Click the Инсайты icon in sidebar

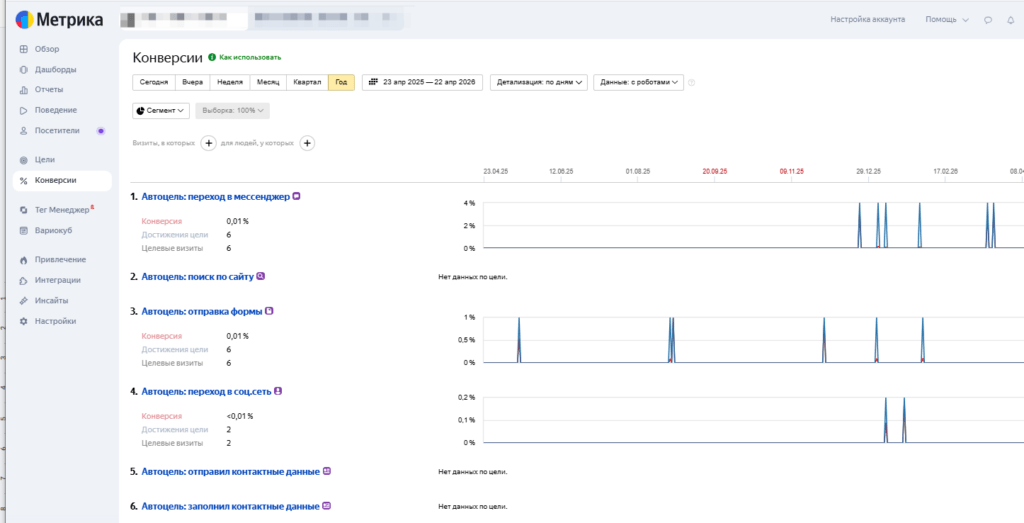tap(24, 301)
